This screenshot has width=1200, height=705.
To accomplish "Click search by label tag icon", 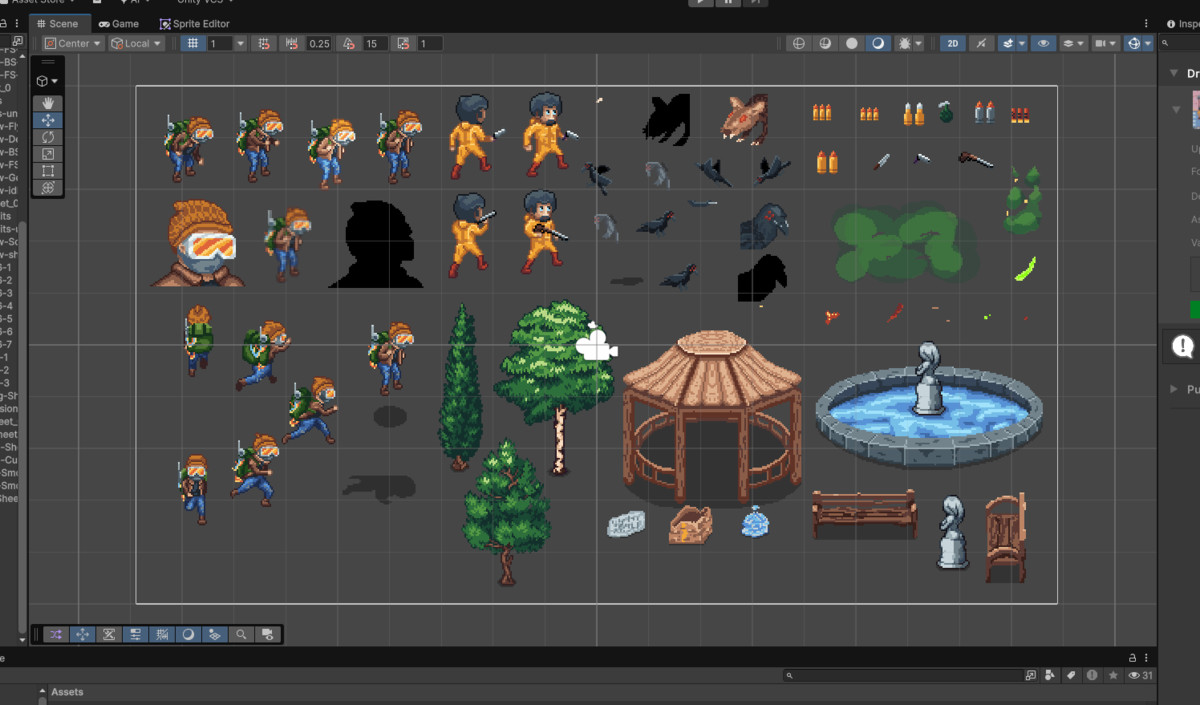I will click(x=1071, y=676).
